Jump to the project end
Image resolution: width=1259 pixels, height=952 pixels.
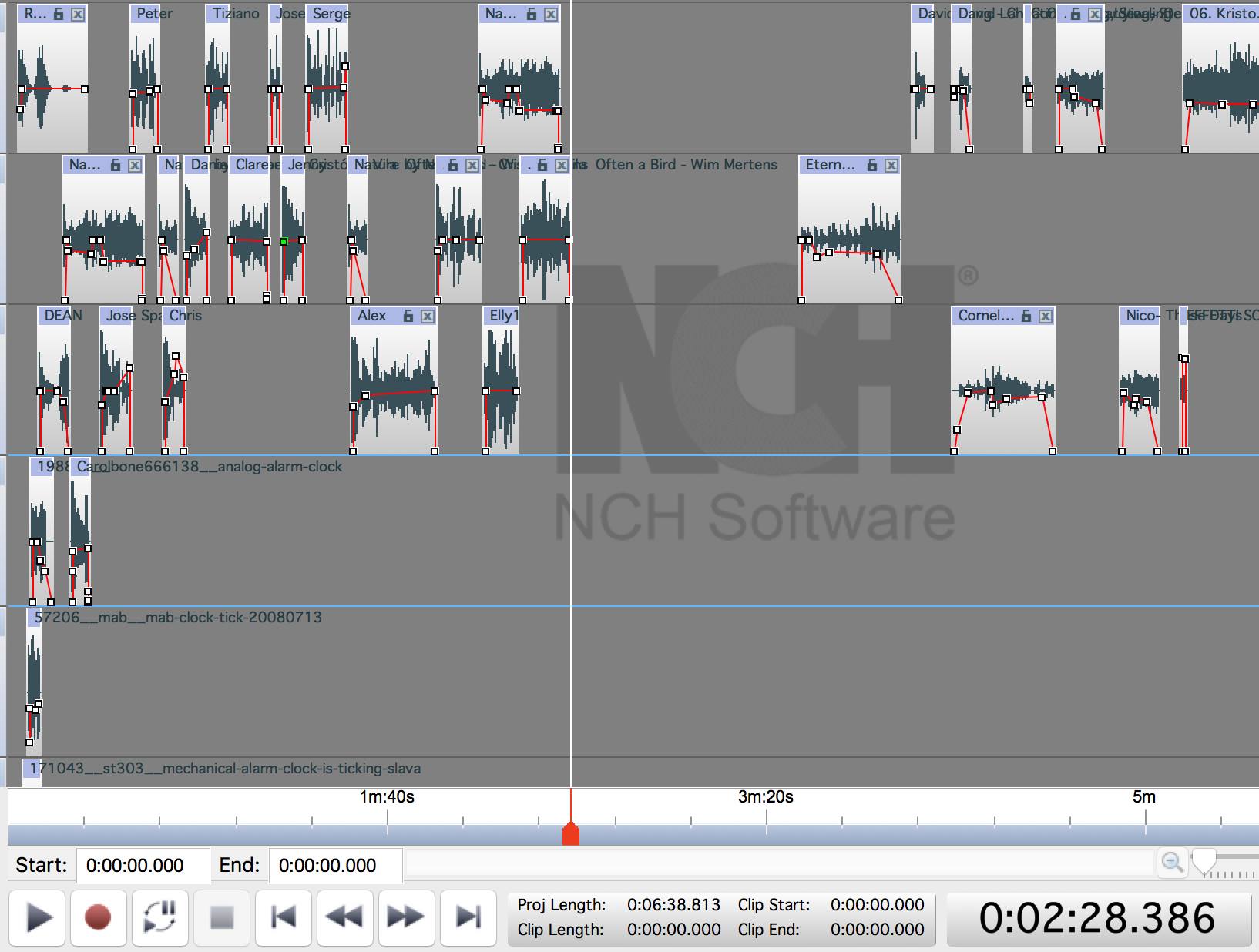pos(468,917)
